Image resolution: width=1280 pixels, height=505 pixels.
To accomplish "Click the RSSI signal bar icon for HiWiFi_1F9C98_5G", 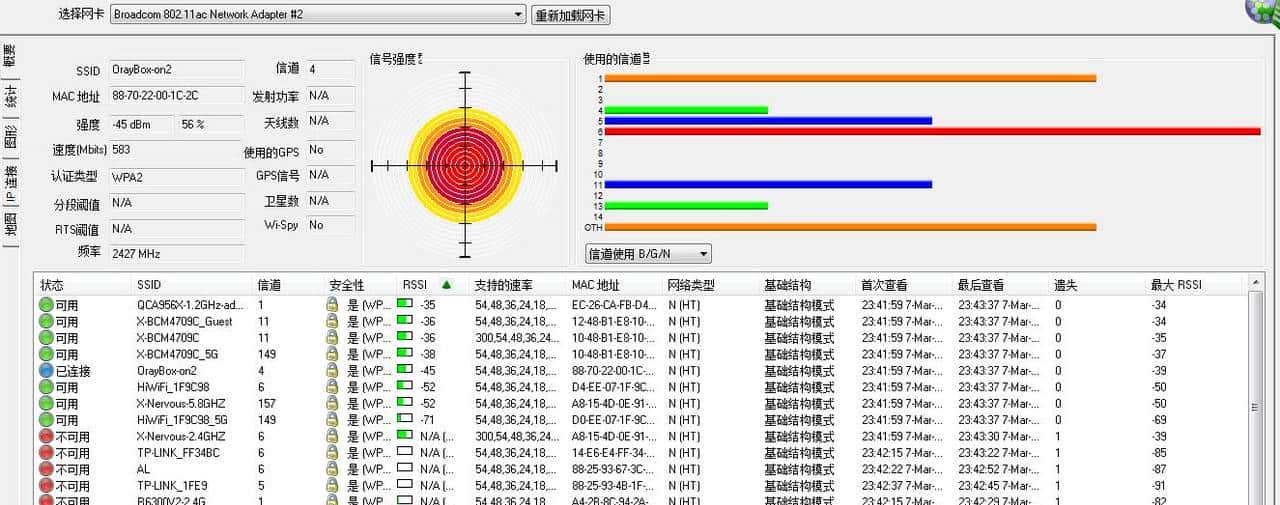I will tap(405, 420).
